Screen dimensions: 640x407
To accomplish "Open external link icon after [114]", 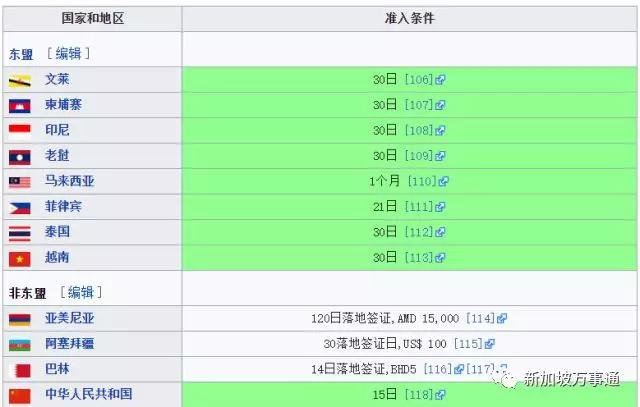I will coord(502,318).
